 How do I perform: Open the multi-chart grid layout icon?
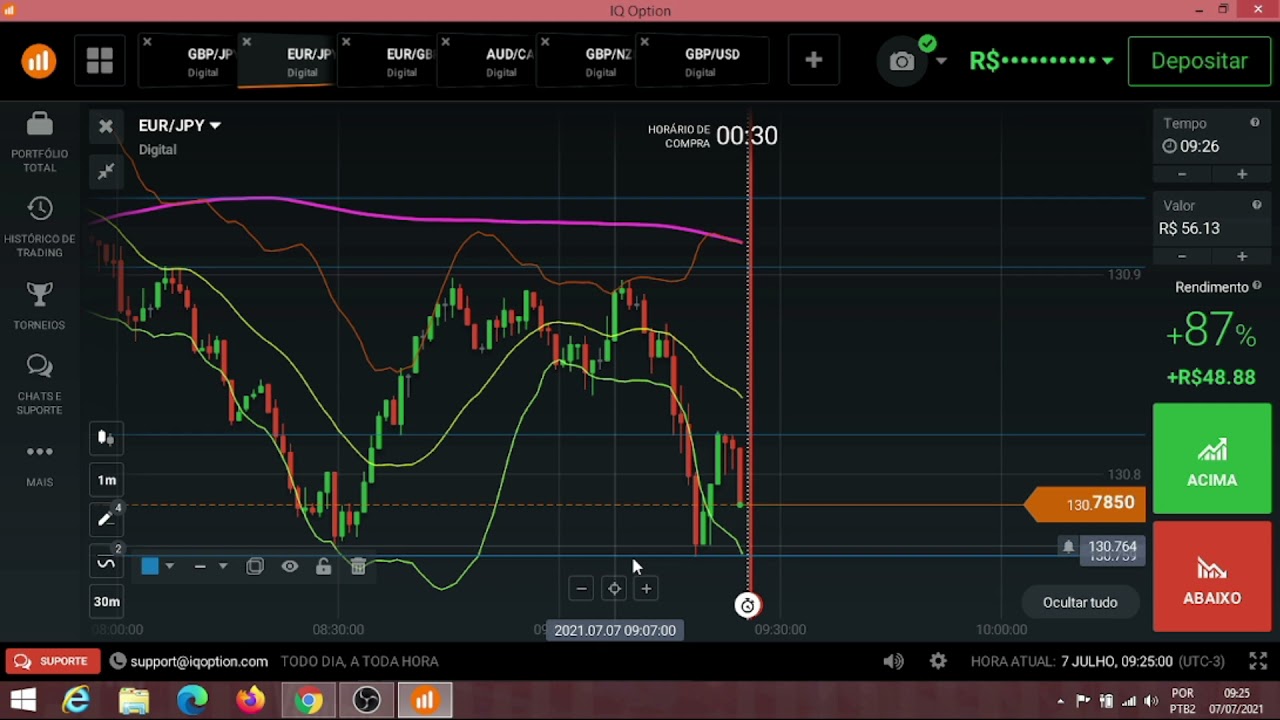(99, 61)
